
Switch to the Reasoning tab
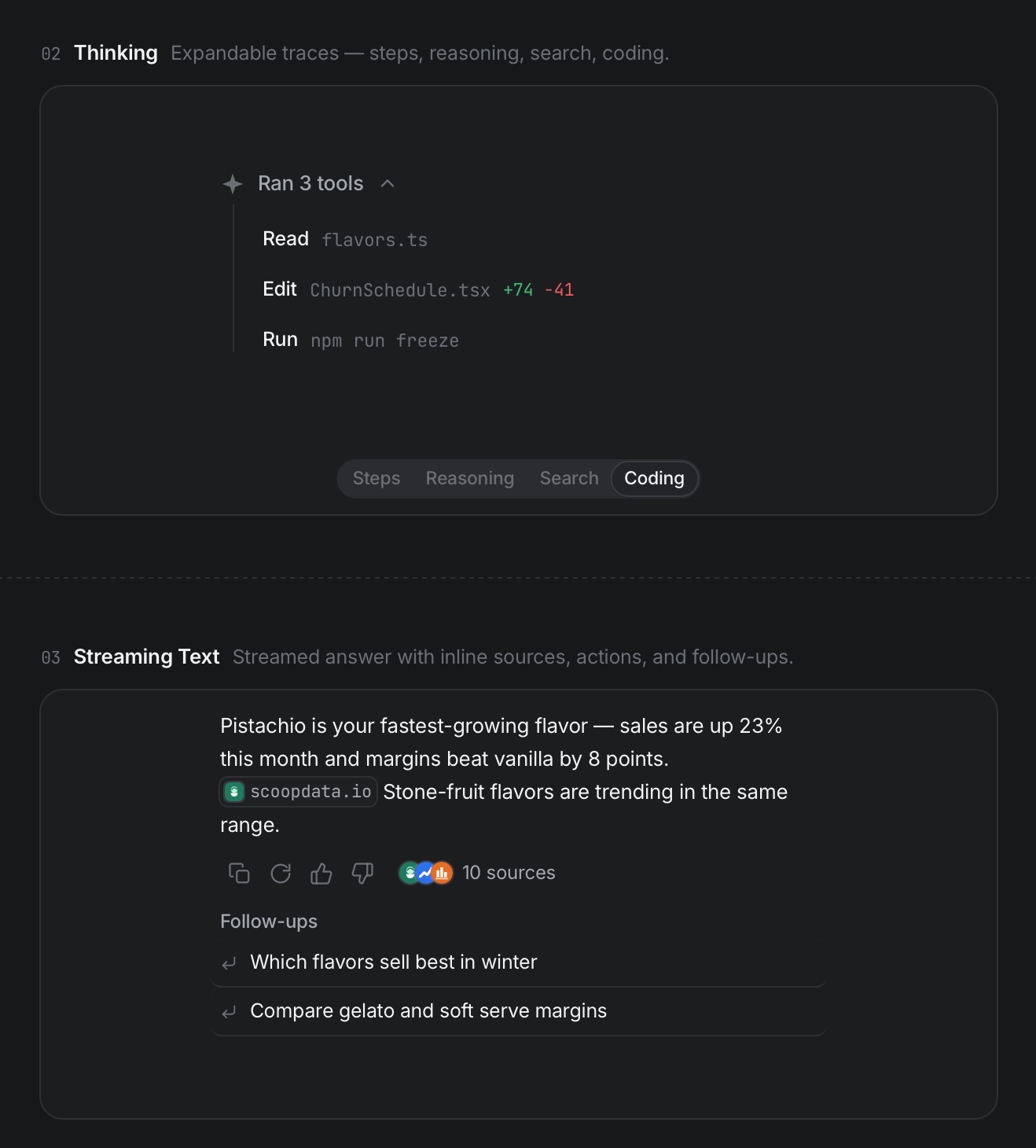pyautogui.click(x=470, y=479)
